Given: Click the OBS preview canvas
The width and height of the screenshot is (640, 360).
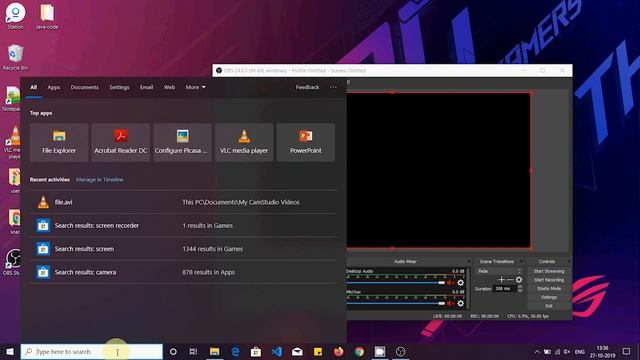Looking at the screenshot, I should 439,170.
